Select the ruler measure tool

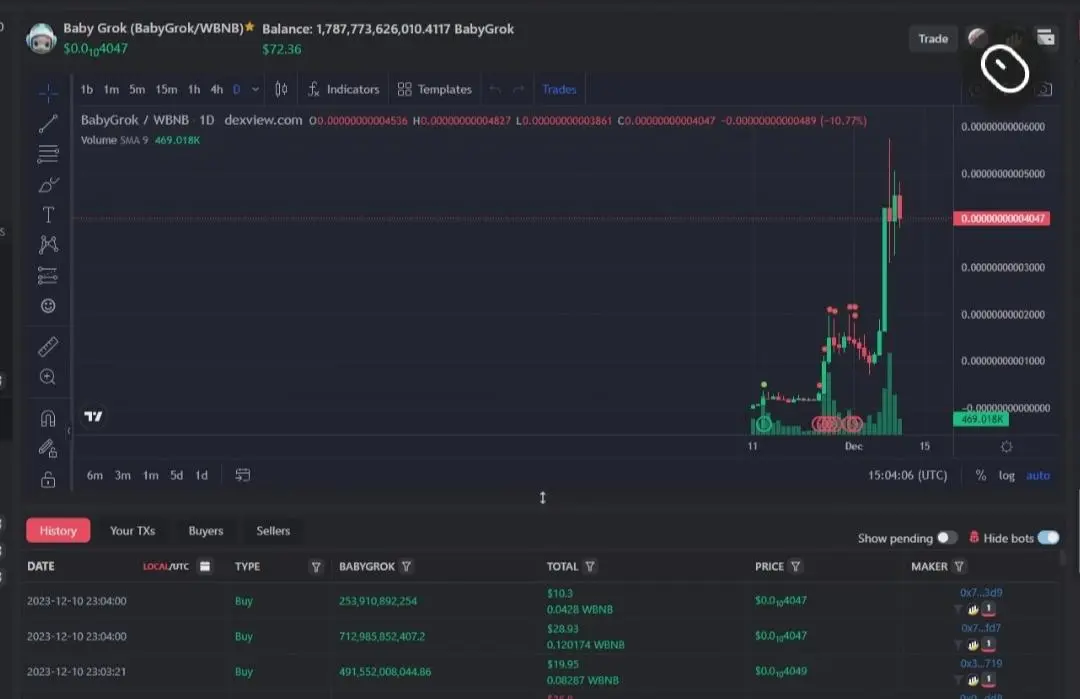48,346
